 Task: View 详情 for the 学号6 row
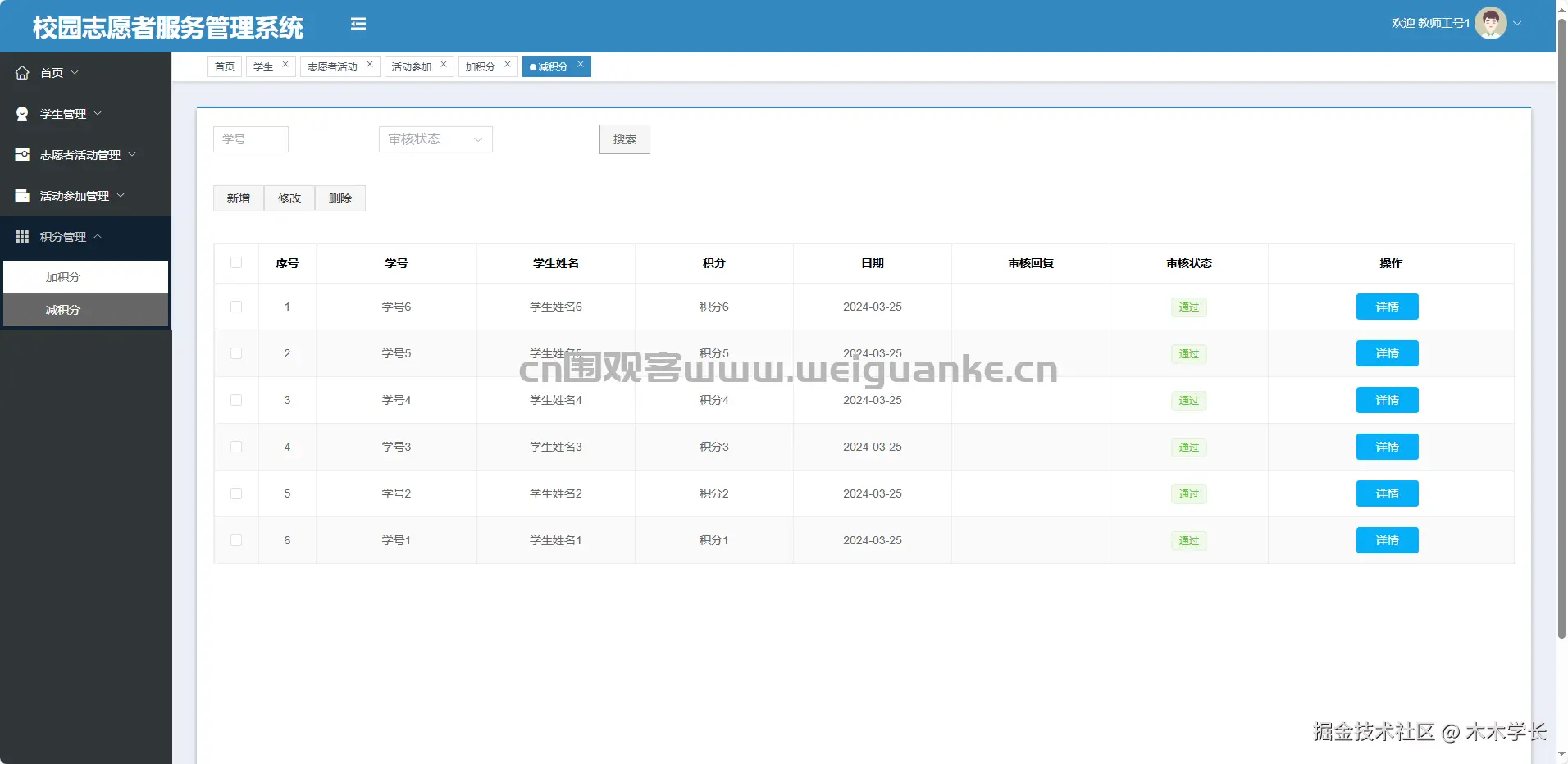point(1388,307)
